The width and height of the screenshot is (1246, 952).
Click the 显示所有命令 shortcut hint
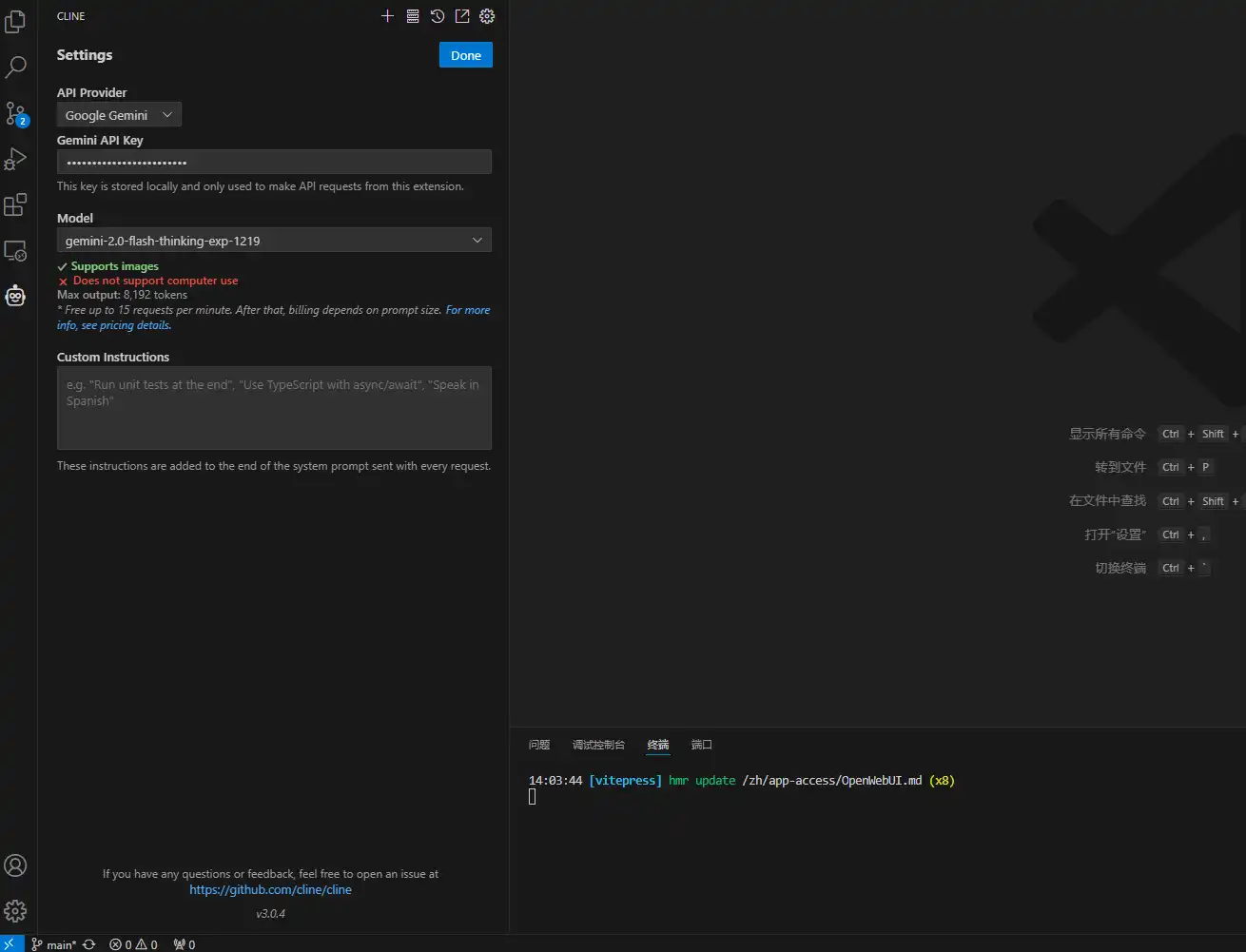click(1107, 434)
